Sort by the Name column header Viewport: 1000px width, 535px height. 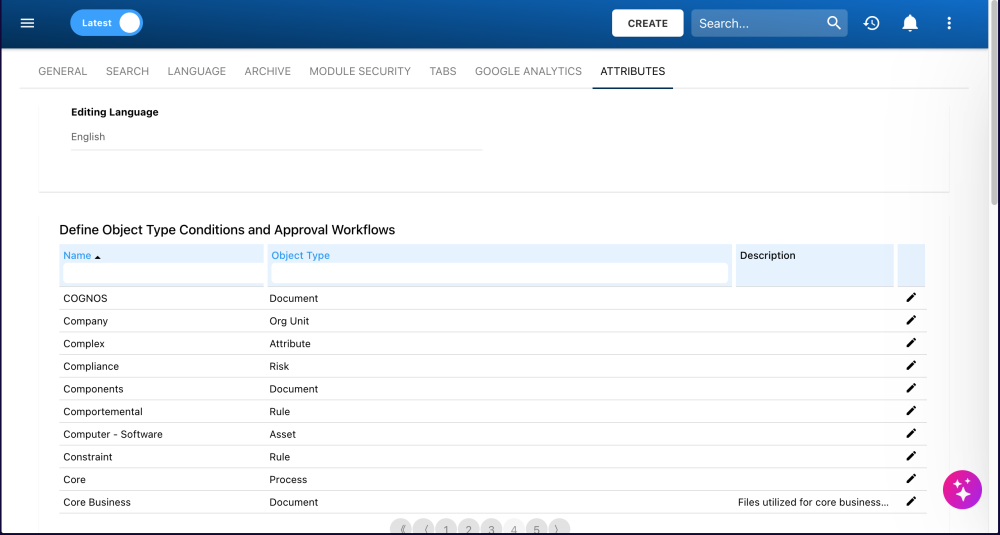point(77,255)
